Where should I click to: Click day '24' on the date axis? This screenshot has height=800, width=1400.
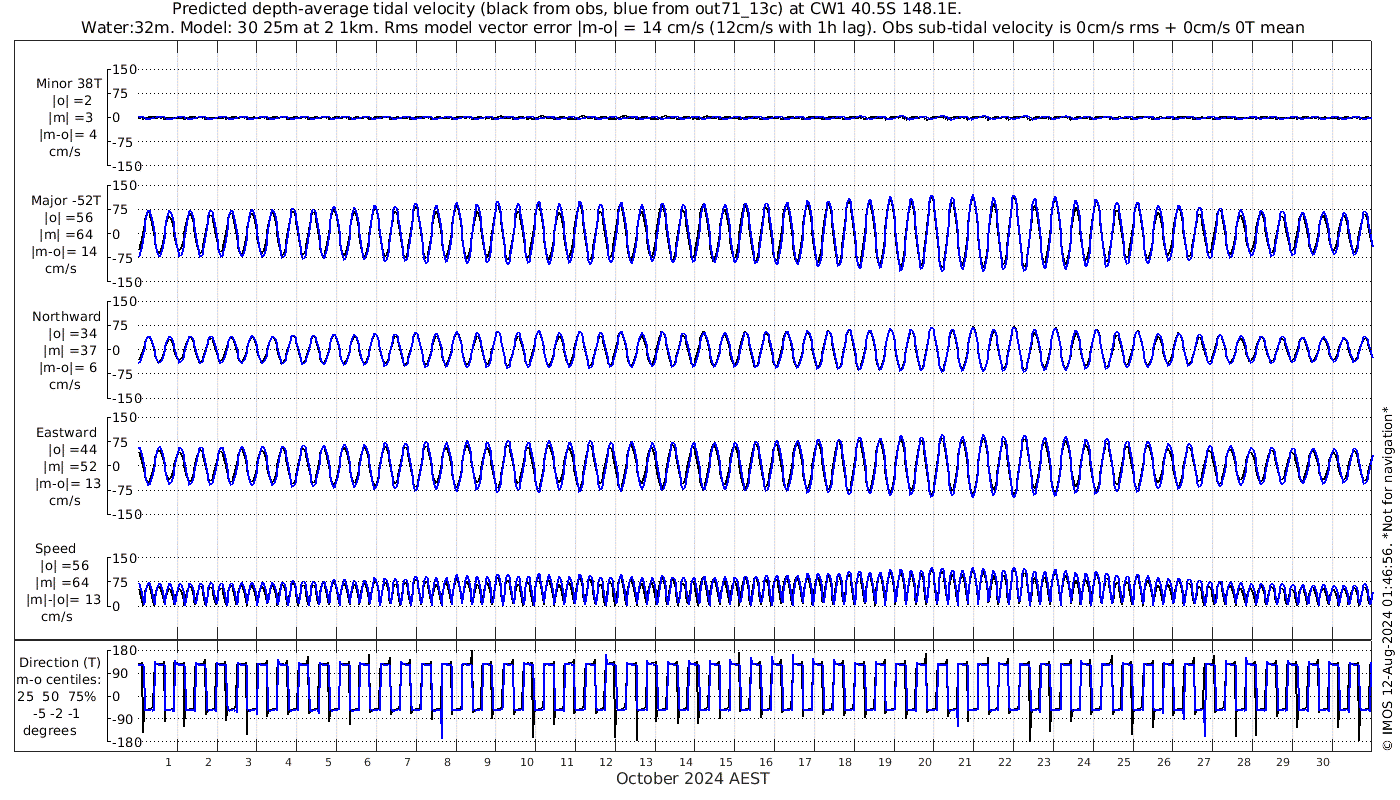coord(1084,762)
